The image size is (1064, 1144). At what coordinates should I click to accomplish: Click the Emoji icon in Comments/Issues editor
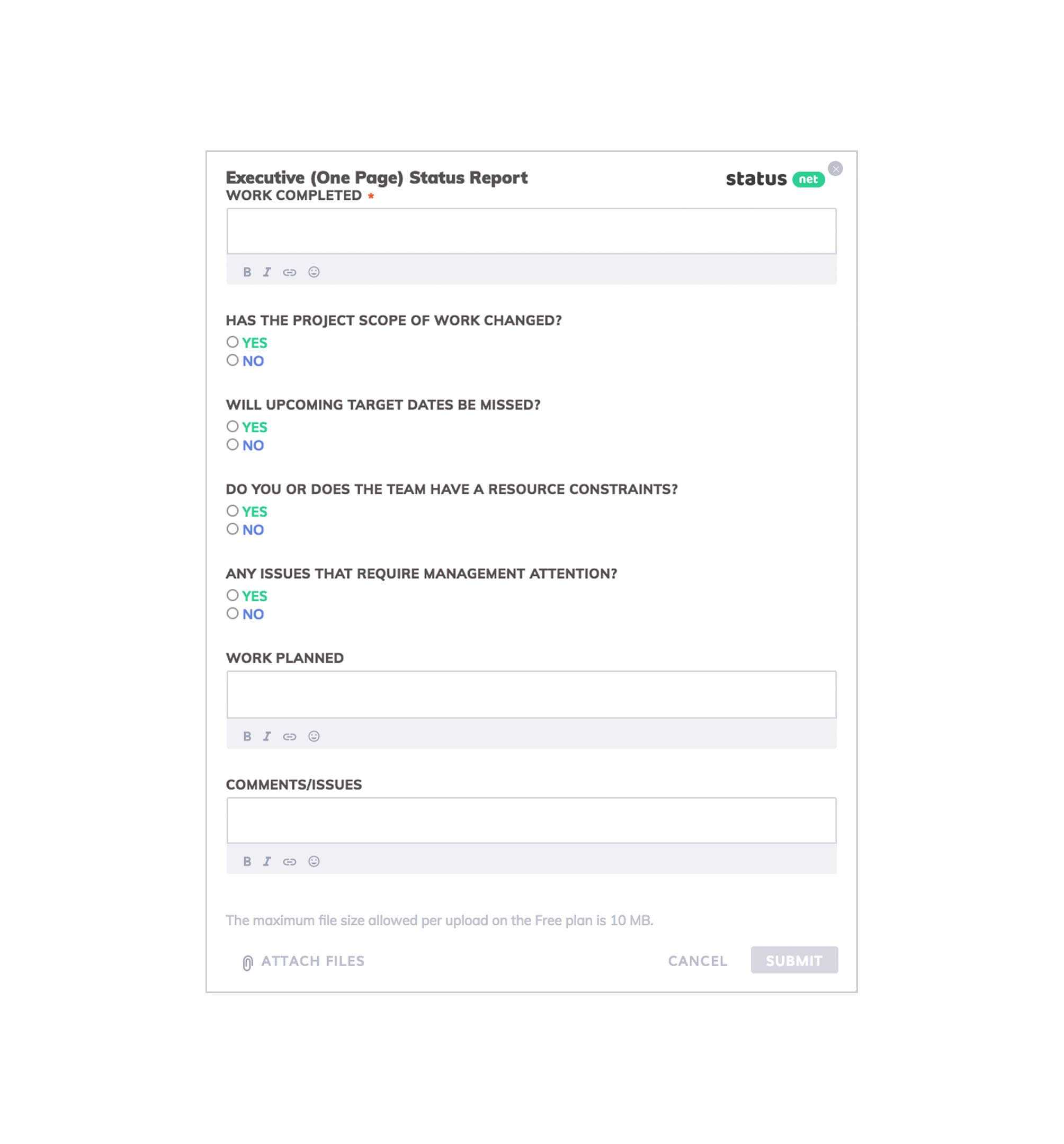point(313,861)
